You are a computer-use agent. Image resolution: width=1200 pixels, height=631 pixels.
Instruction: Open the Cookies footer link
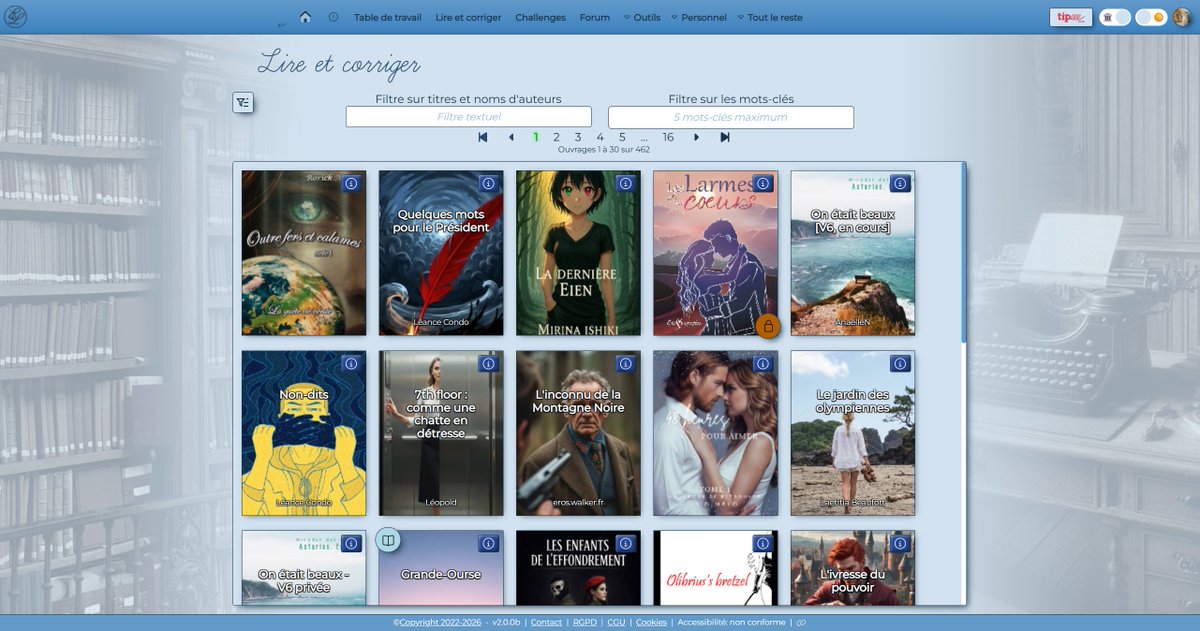click(x=651, y=623)
